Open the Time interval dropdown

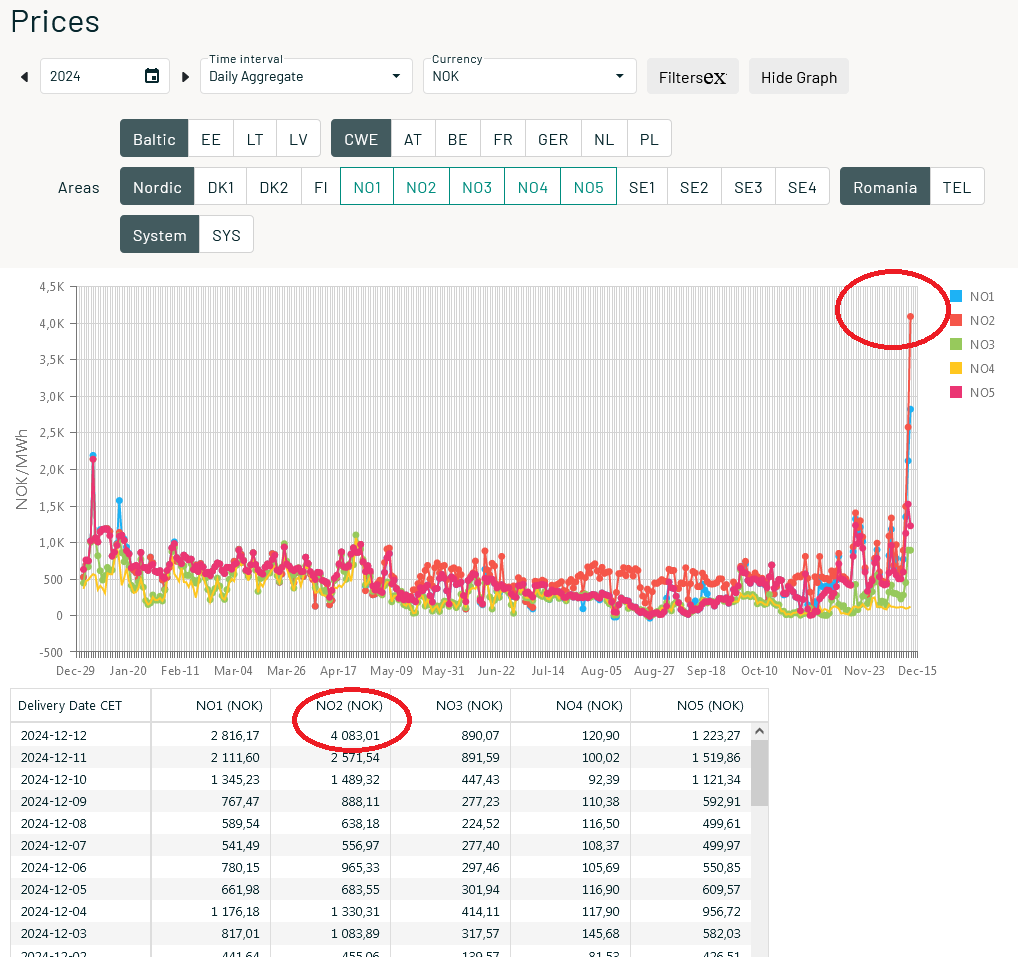pyautogui.click(x=306, y=77)
